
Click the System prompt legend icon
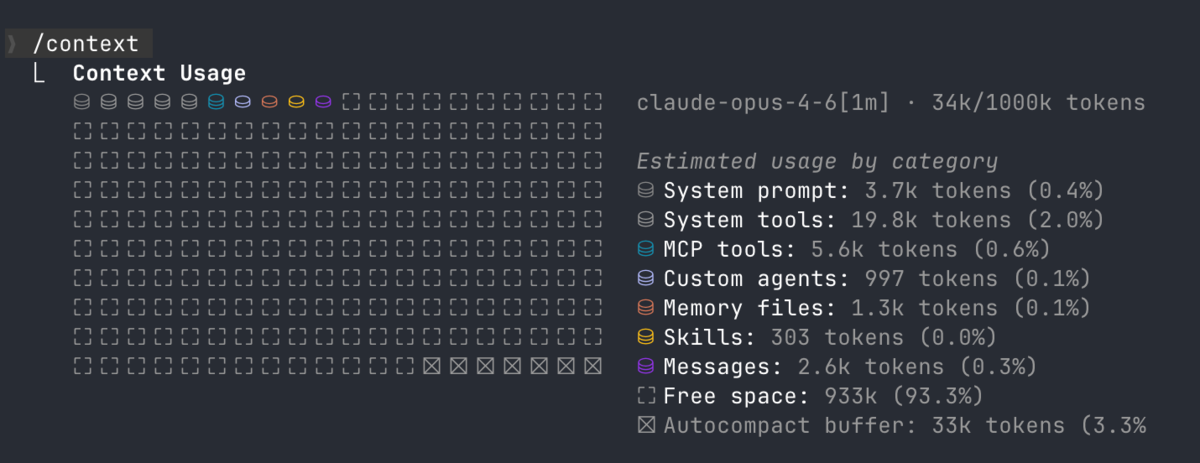tap(646, 190)
